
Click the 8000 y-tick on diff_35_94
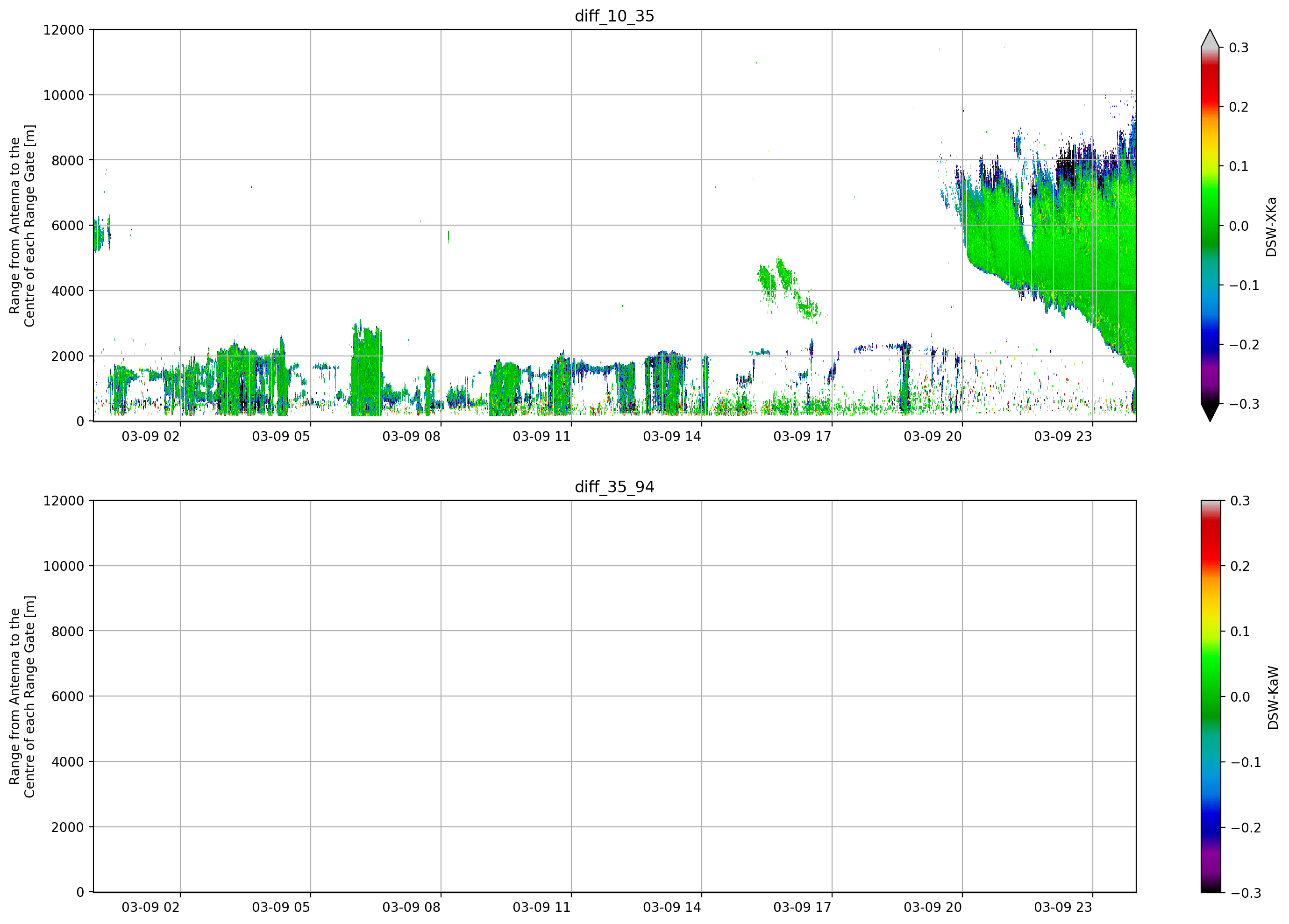[68, 632]
